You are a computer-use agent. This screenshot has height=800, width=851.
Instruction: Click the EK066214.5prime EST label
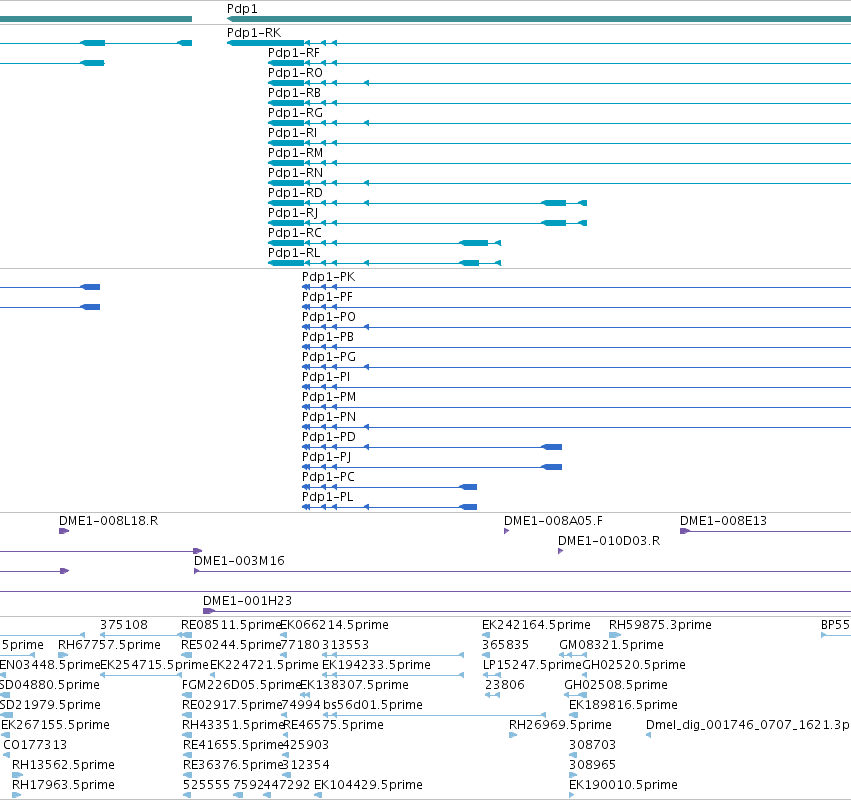334,625
